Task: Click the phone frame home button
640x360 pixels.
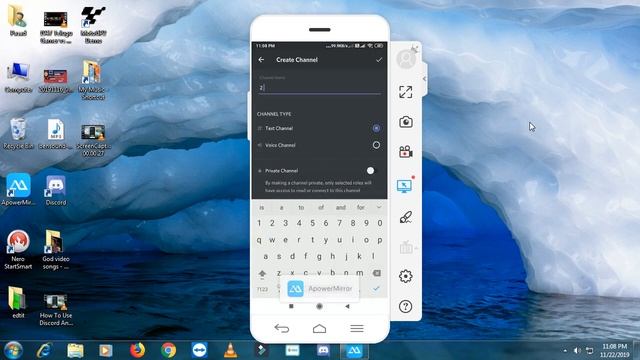Action: 319,329
